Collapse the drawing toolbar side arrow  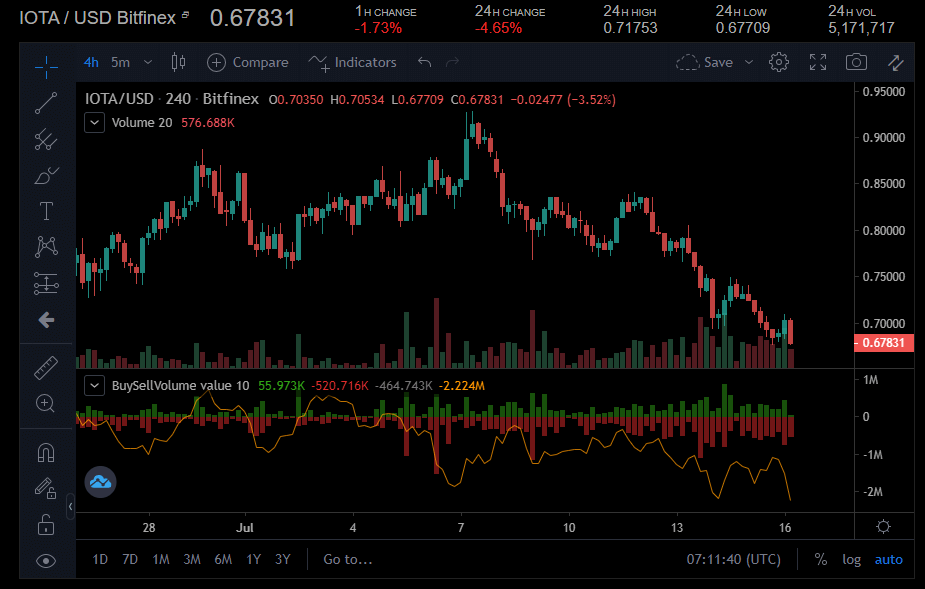(70, 506)
